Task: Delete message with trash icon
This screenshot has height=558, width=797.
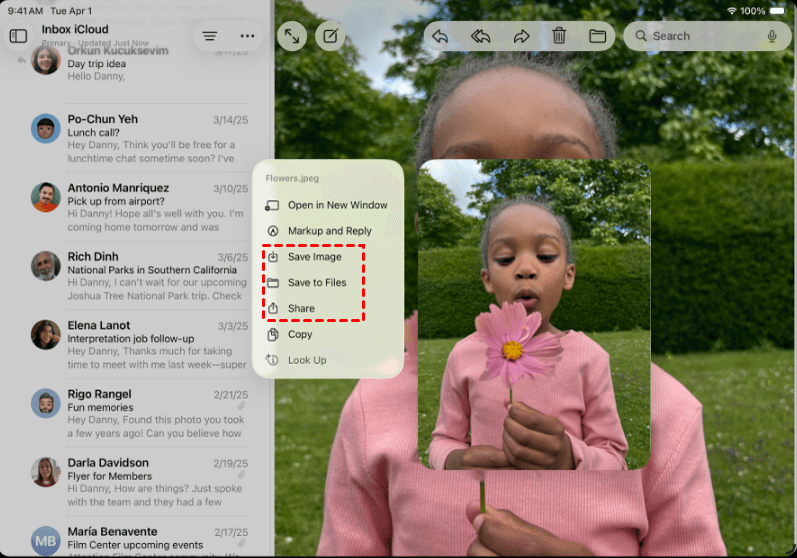Action: (559, 36)
